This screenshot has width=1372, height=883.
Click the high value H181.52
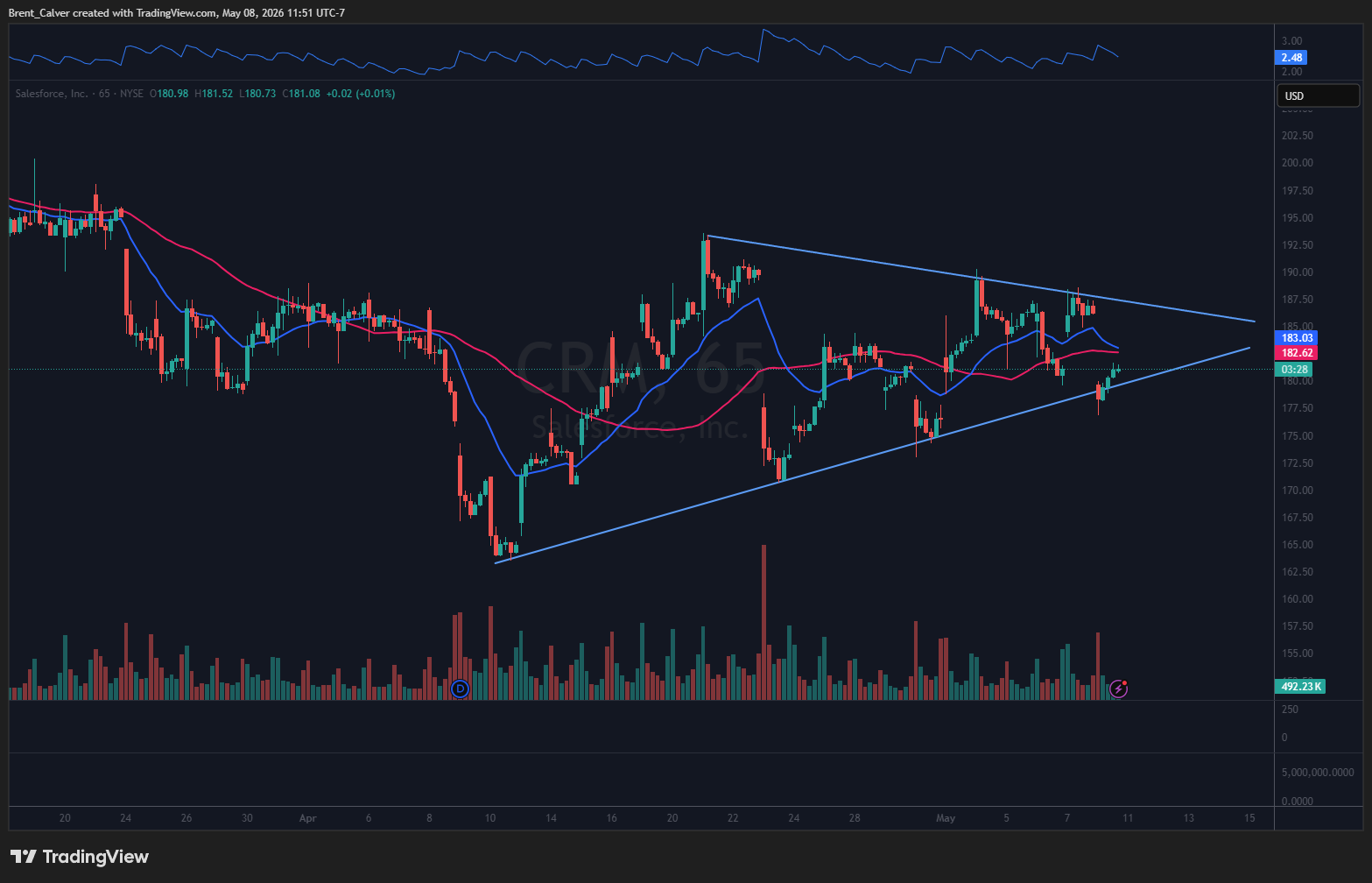214,94
